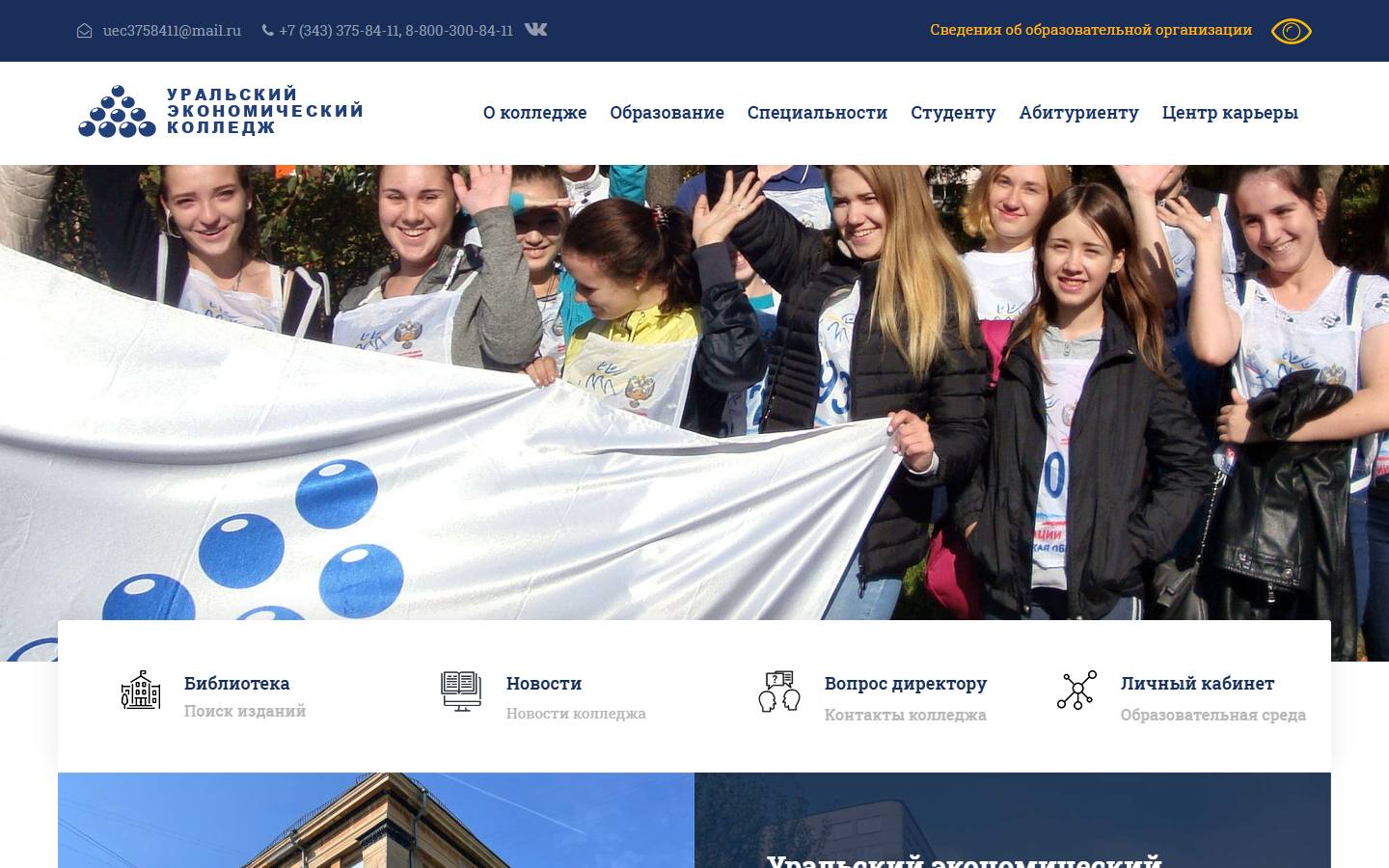Click the 'Контакты колледжа' subtitle

[906, 715]
